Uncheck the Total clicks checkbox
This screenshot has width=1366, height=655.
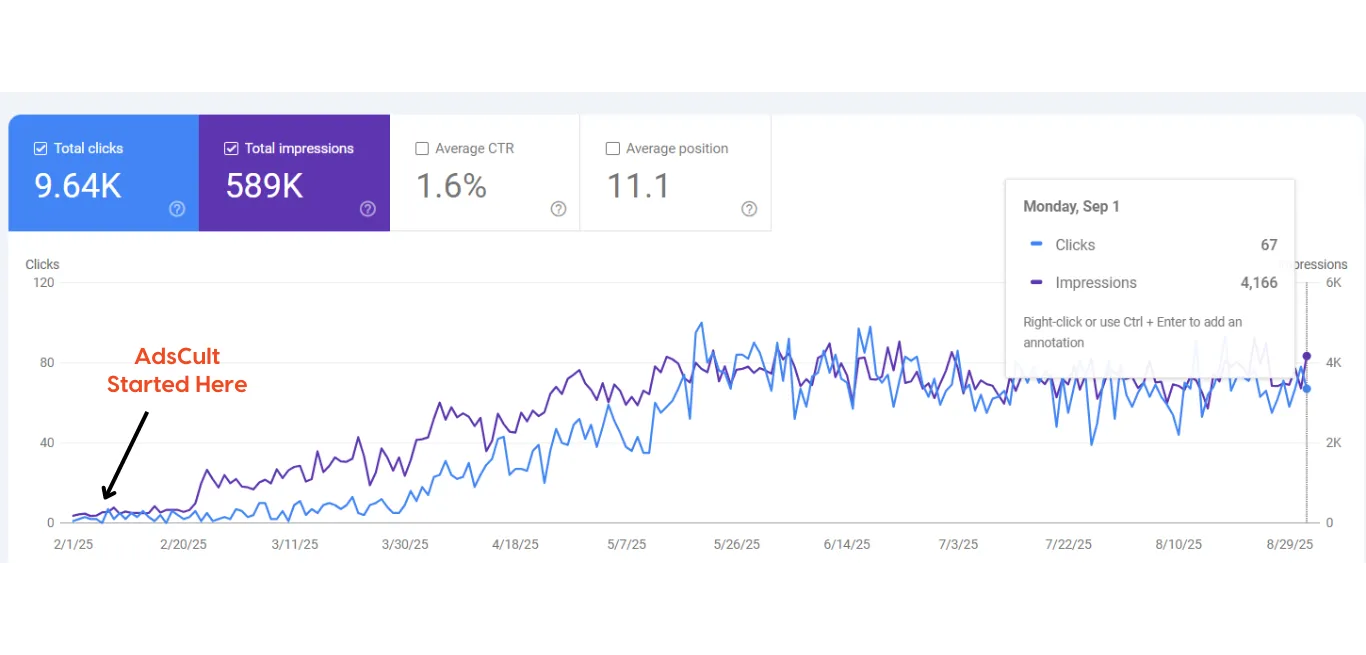pyautogui.click(x=41, y=149)
